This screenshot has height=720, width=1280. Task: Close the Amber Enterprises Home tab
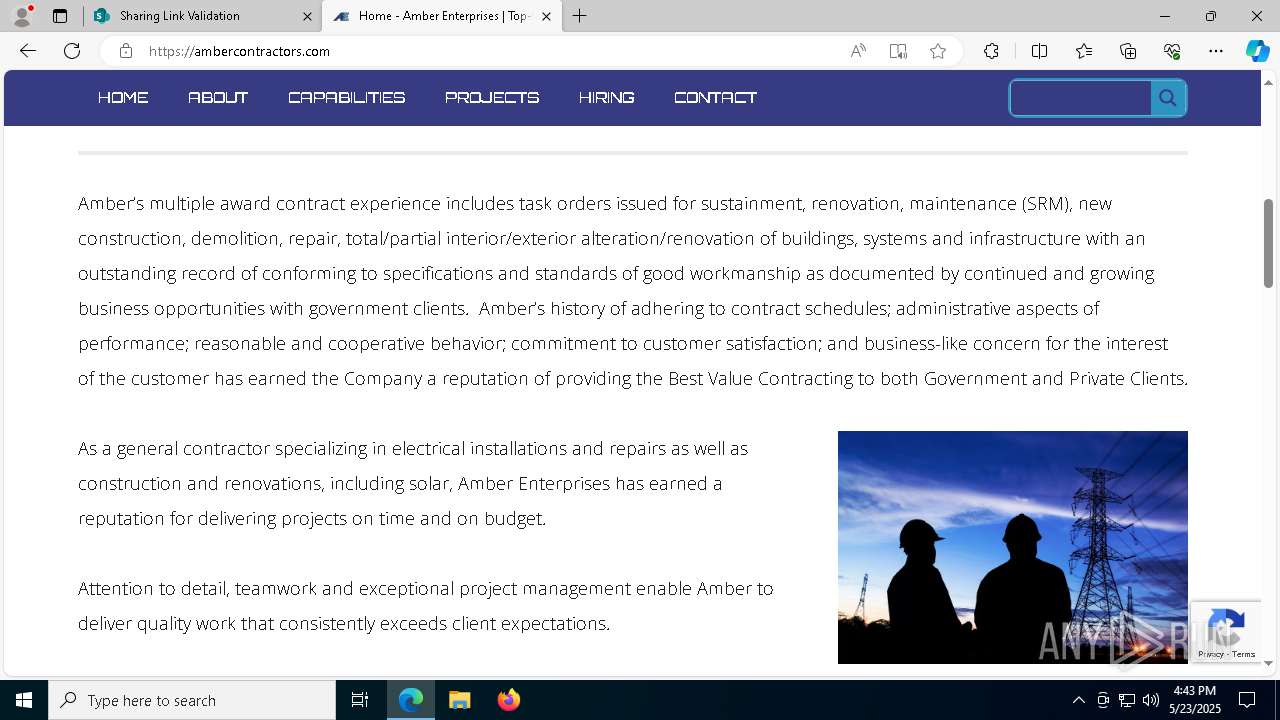546,16
